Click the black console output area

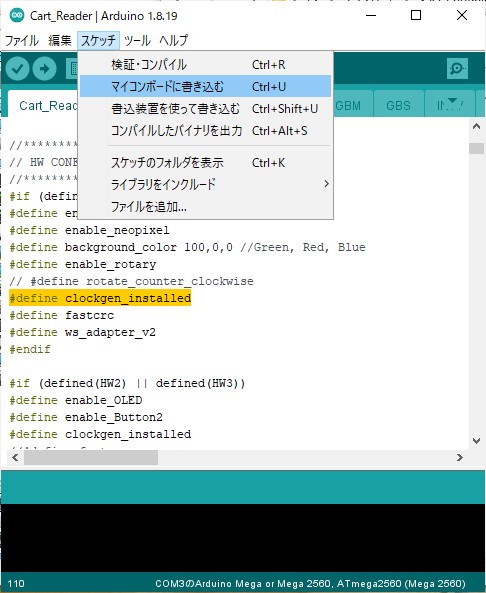coord(243,537)
